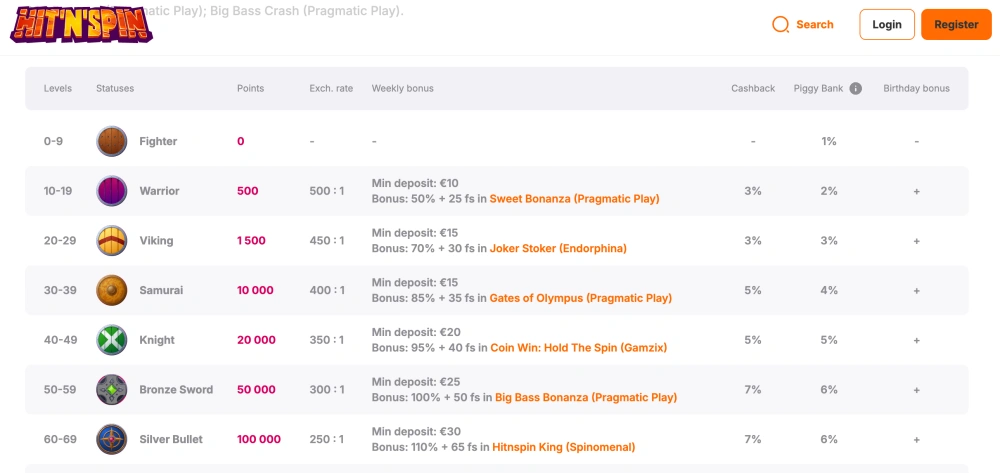Click the Bronze Sword badge icon

[x=112, y=389]
